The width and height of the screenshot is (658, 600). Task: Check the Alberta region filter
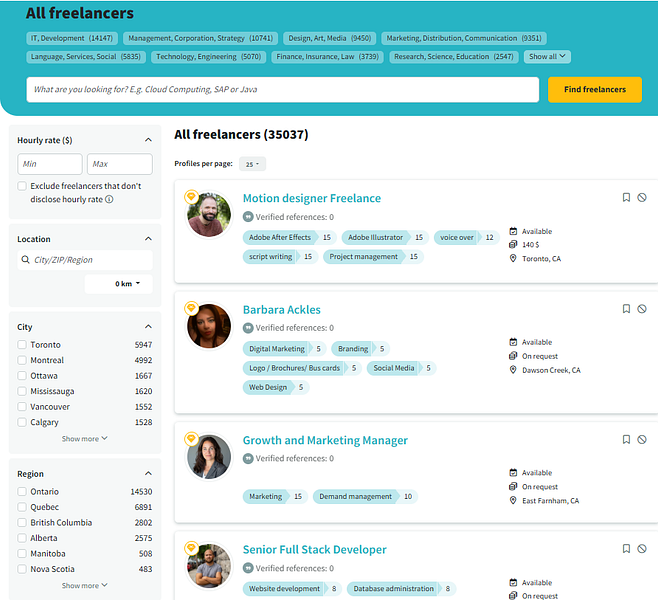click(x=22, y=538)
